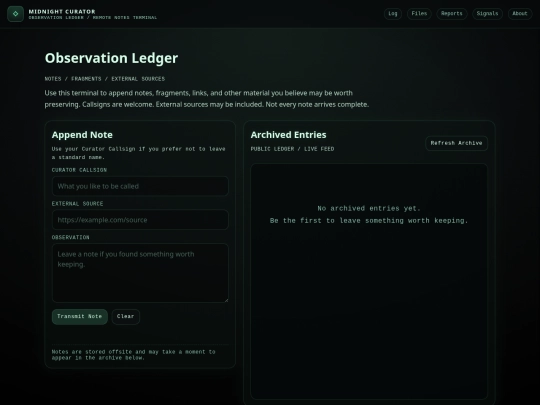Click the Midnight Curator title text
Screen dimensions: 540x405
pos(62,11)
